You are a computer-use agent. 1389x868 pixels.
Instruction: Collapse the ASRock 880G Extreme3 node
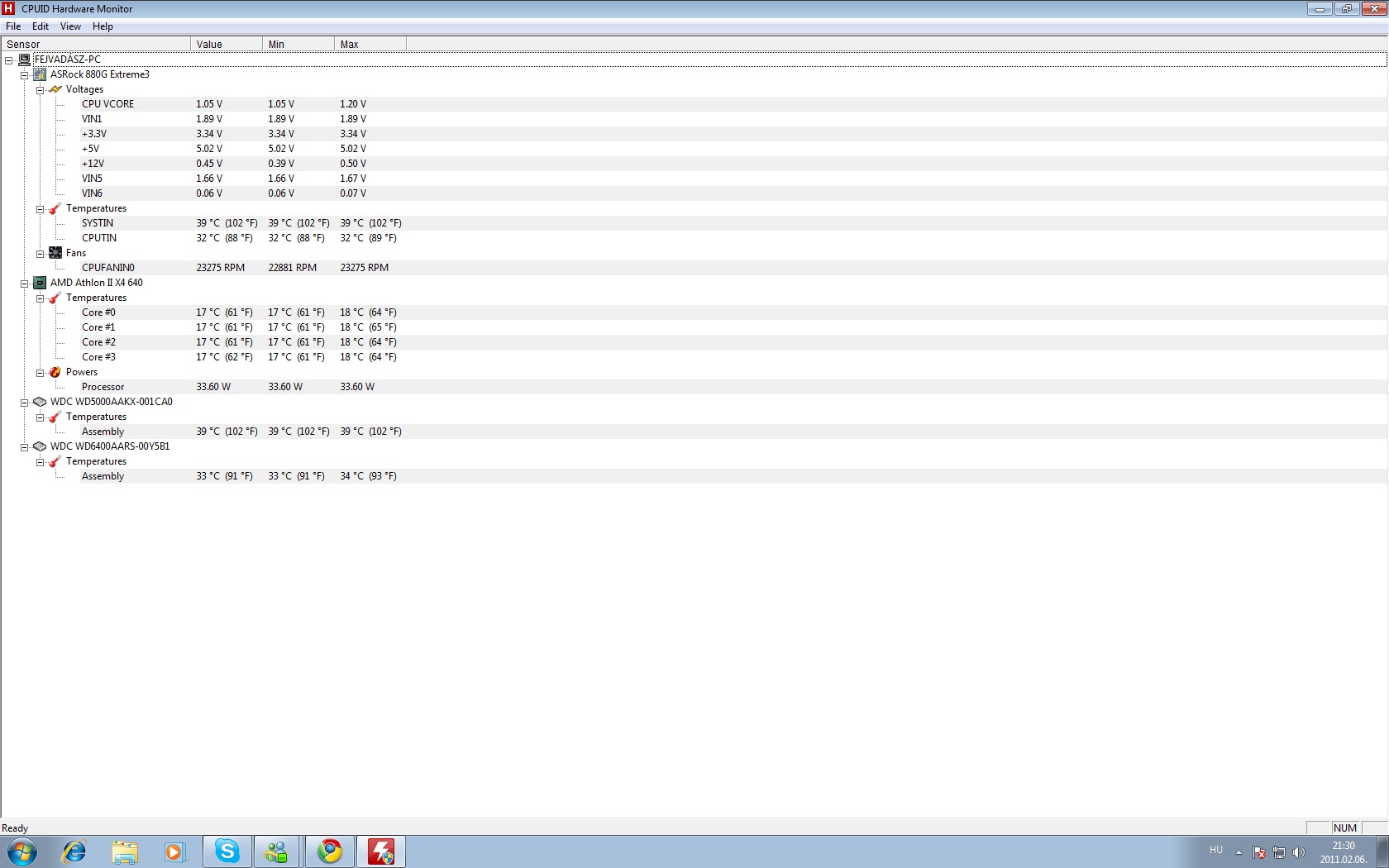click(x=25, y=75)
